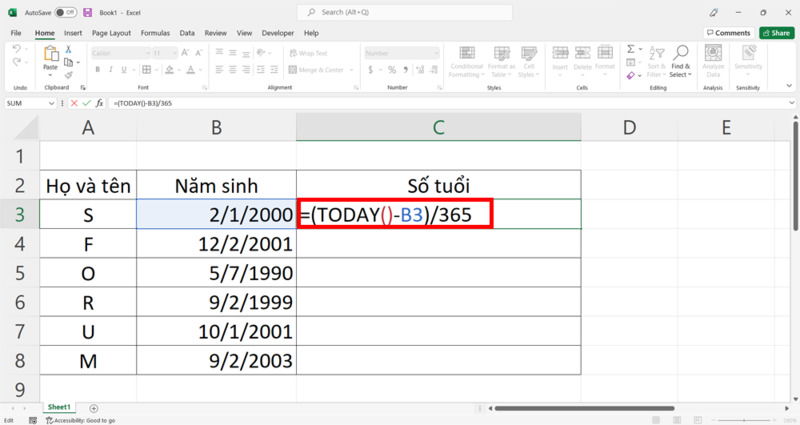Click the Format as Table icon
This screenshot has width=800, height=425.
502,53
